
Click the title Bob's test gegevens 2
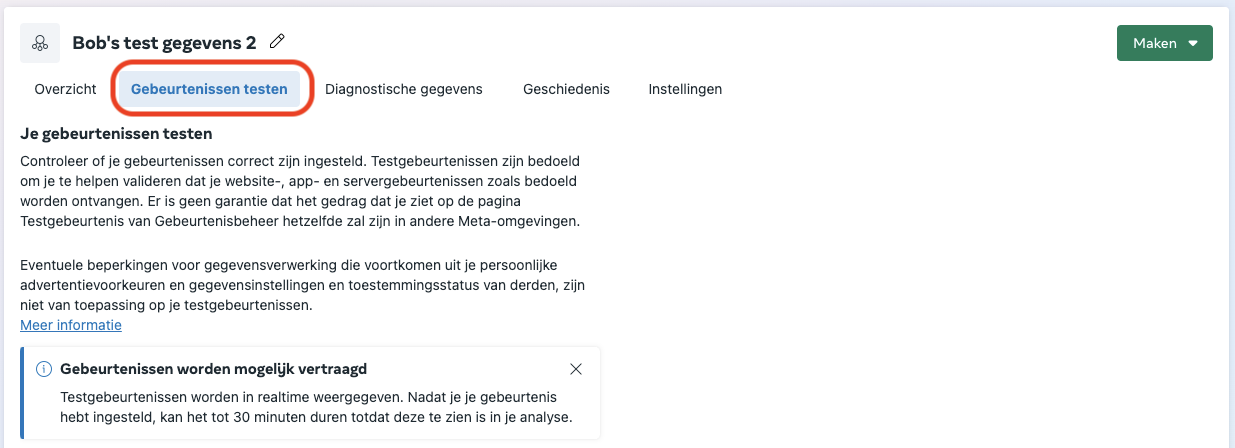(164, 43)
